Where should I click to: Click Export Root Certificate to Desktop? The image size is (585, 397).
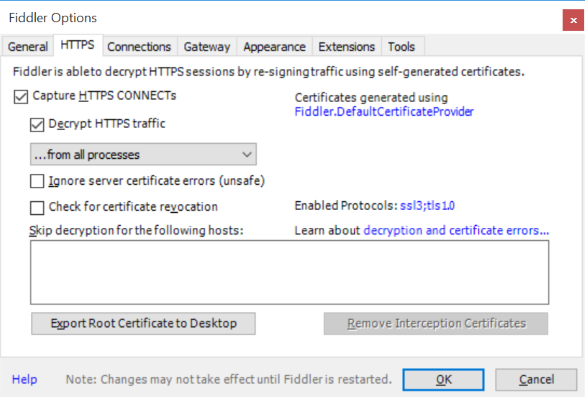click(x=144, y=323)
